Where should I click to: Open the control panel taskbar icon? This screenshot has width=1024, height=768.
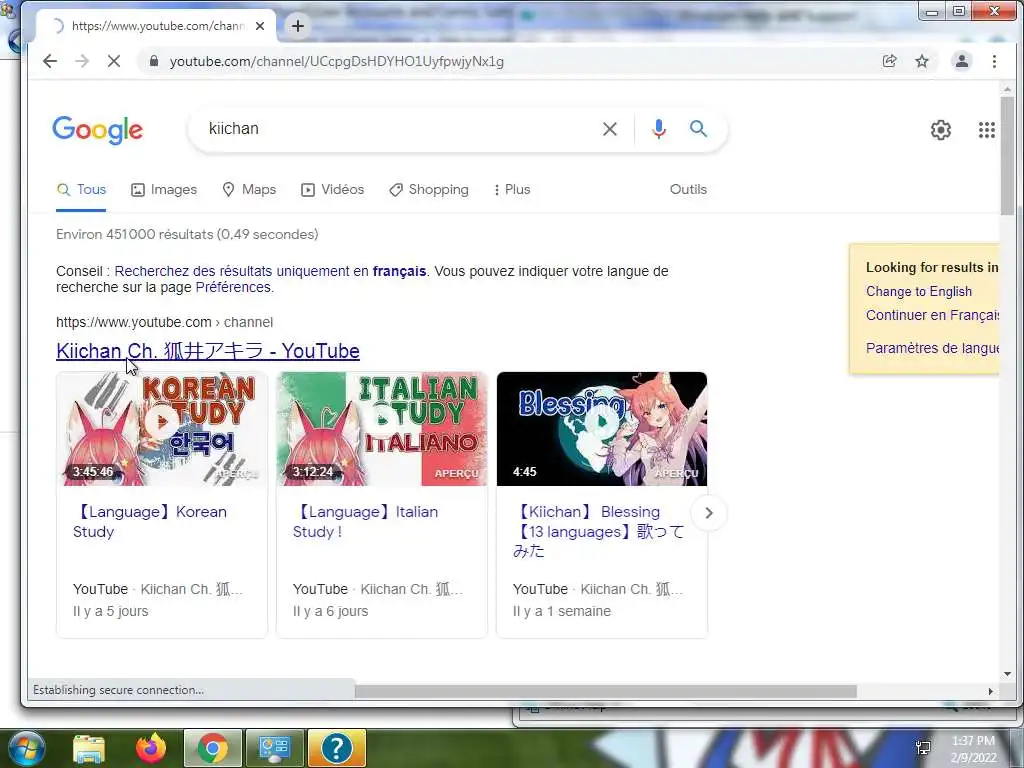click(274, 748)
